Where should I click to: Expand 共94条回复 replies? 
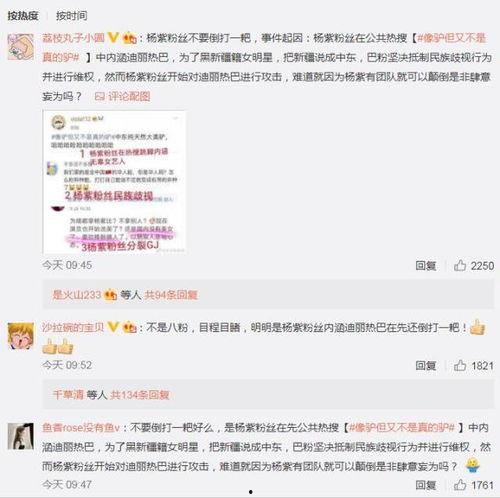coord(171,295)
